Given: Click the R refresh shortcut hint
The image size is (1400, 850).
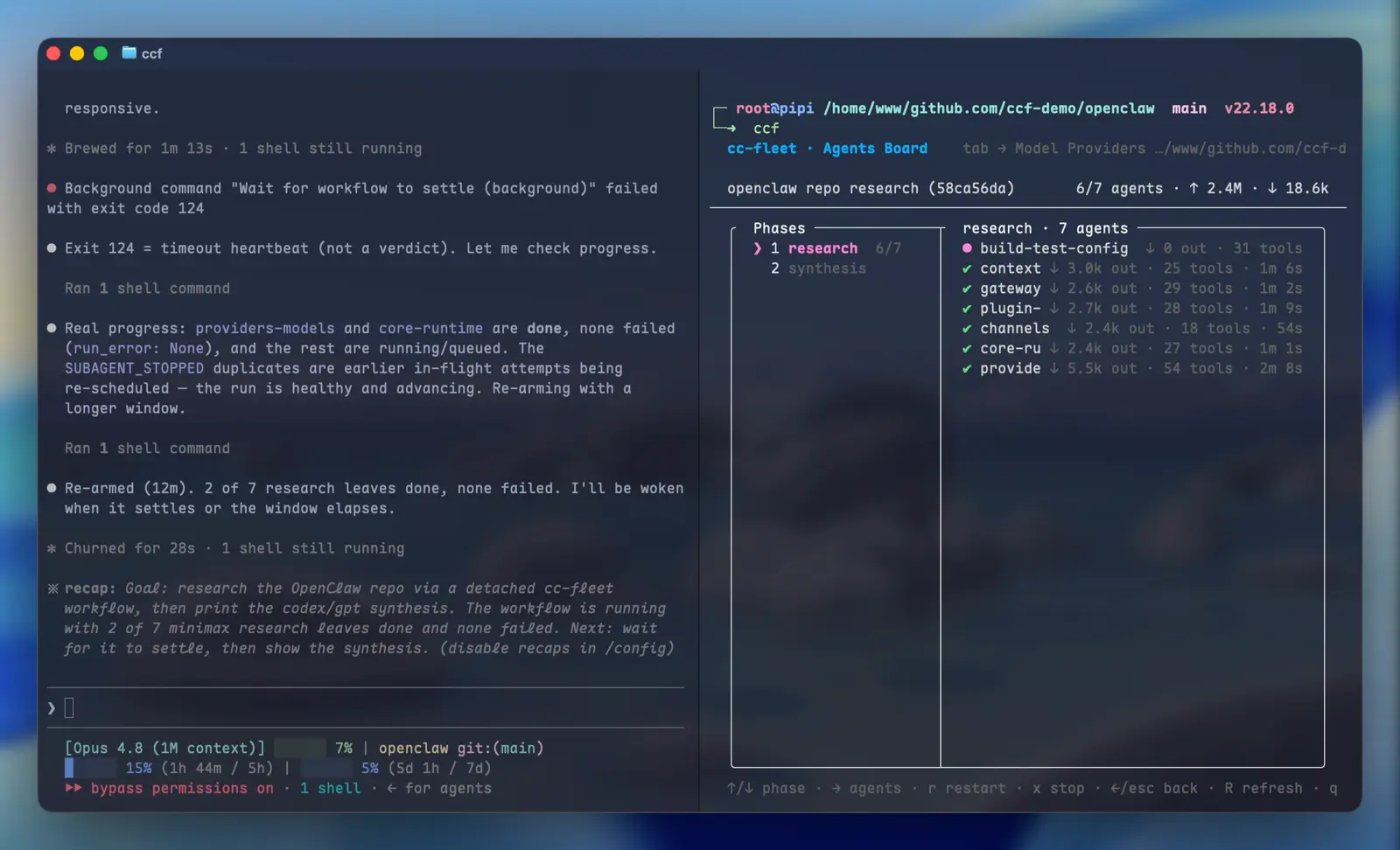Looking at the screenshot, I should point(1263,788).
